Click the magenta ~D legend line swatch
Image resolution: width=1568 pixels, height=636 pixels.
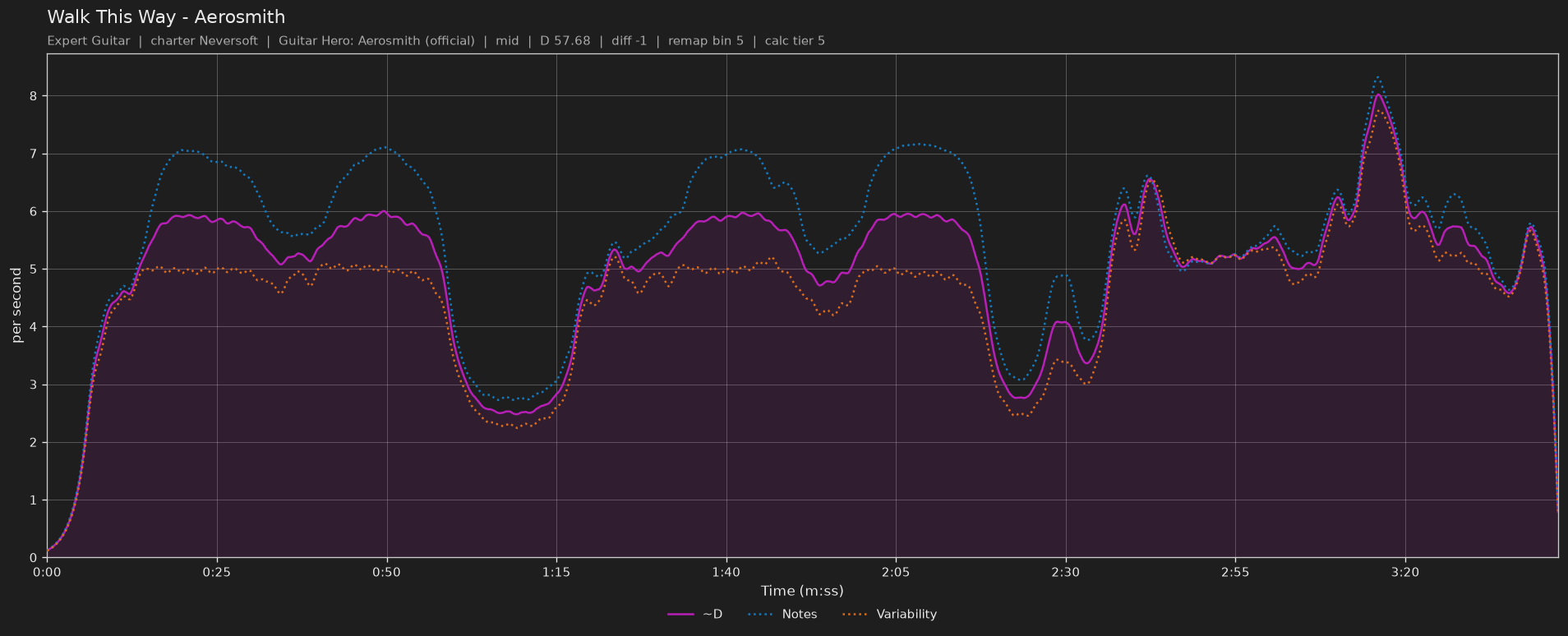point(681,615)
